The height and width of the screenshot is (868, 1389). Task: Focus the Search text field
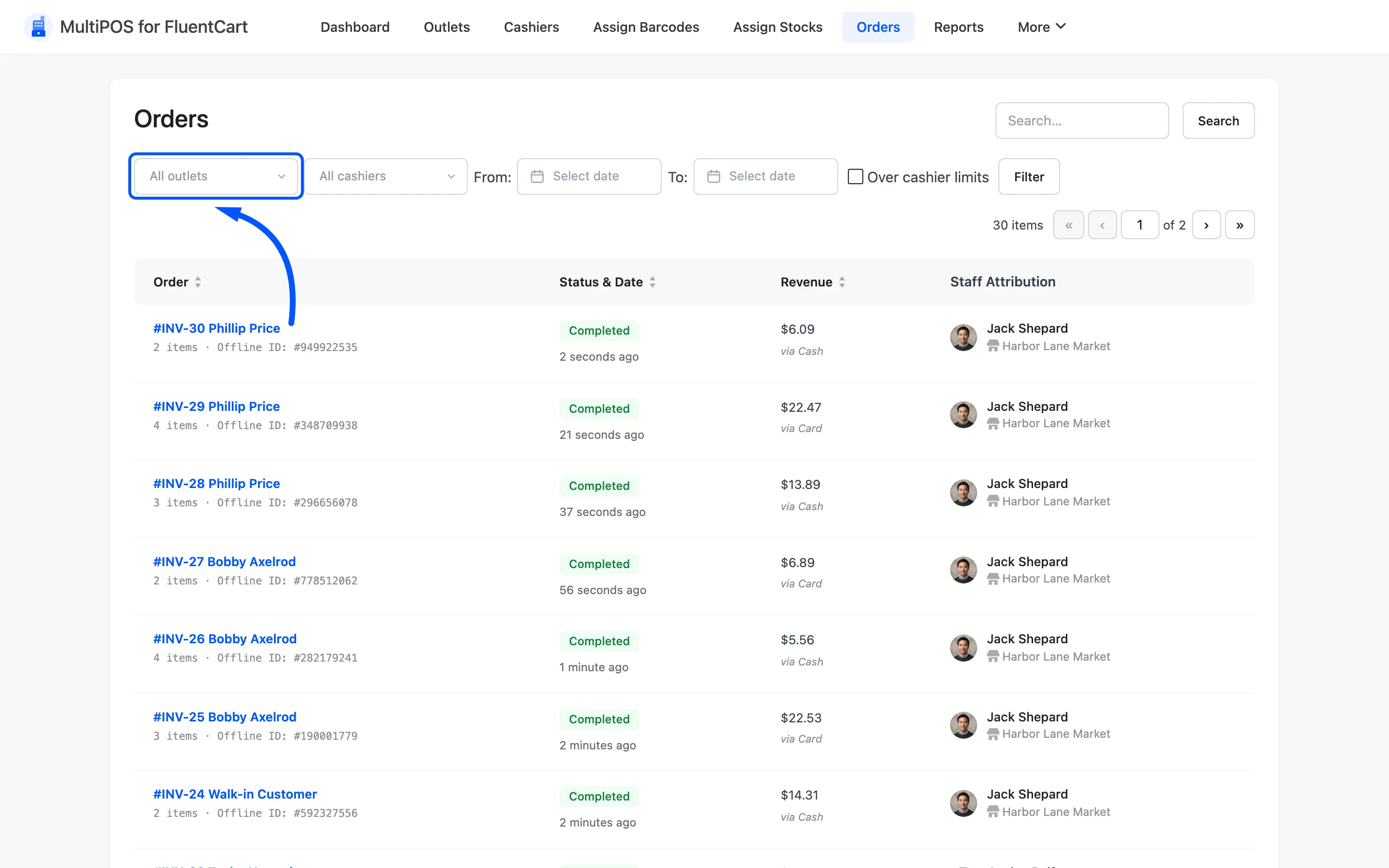1082,121
